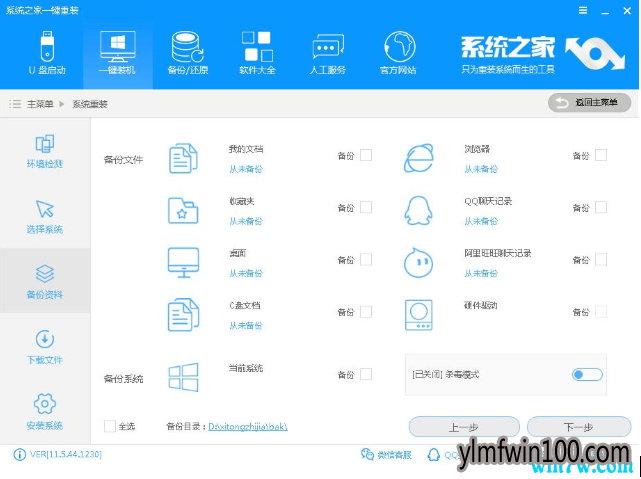The height and width of the screenshot is (479, 641).
Task: Click 从未备份 status under QQ聊天记录
Action: click(481, 221)
